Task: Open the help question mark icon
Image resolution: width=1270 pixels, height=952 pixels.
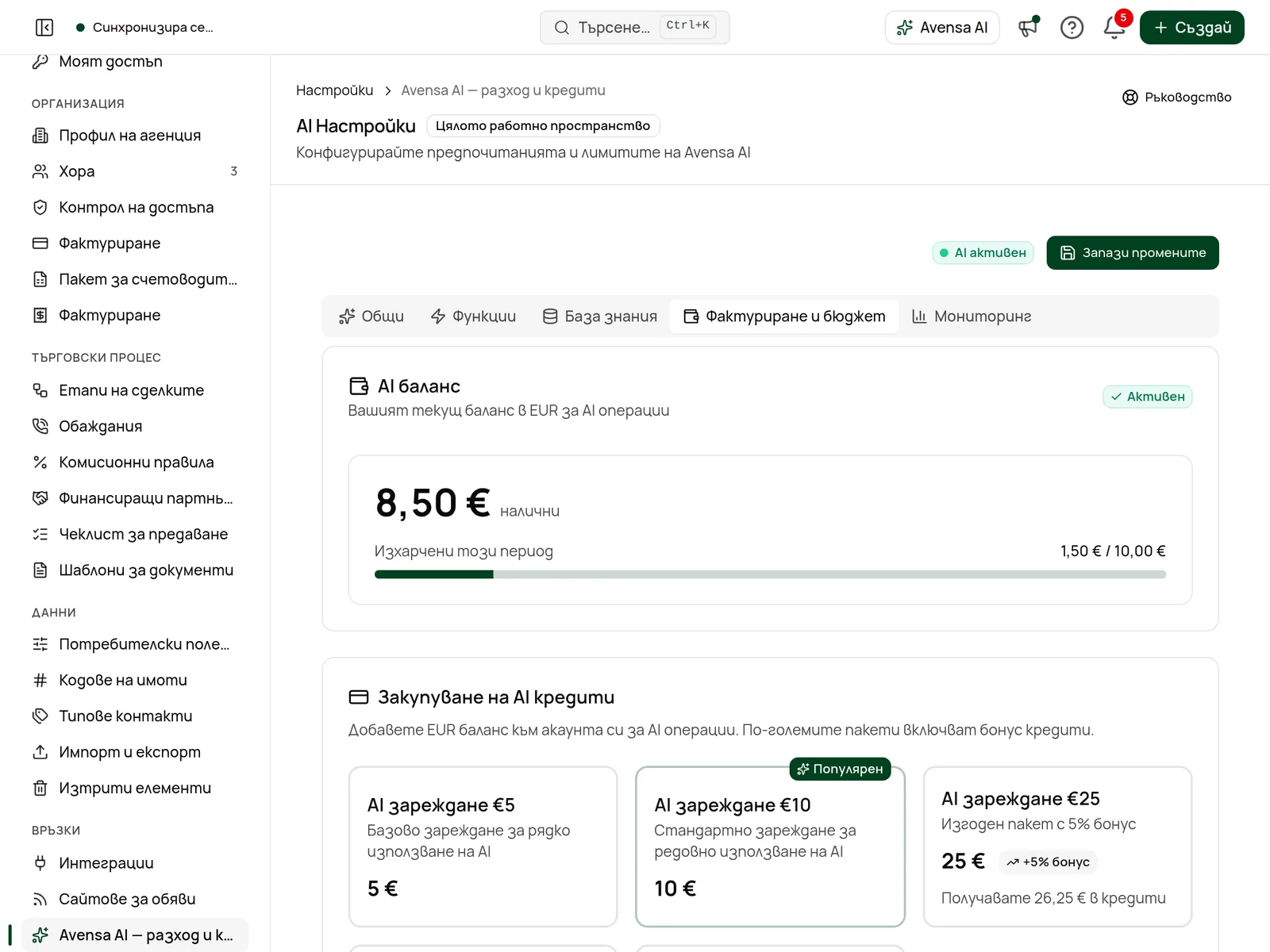Action: [x=1072, y=28]
